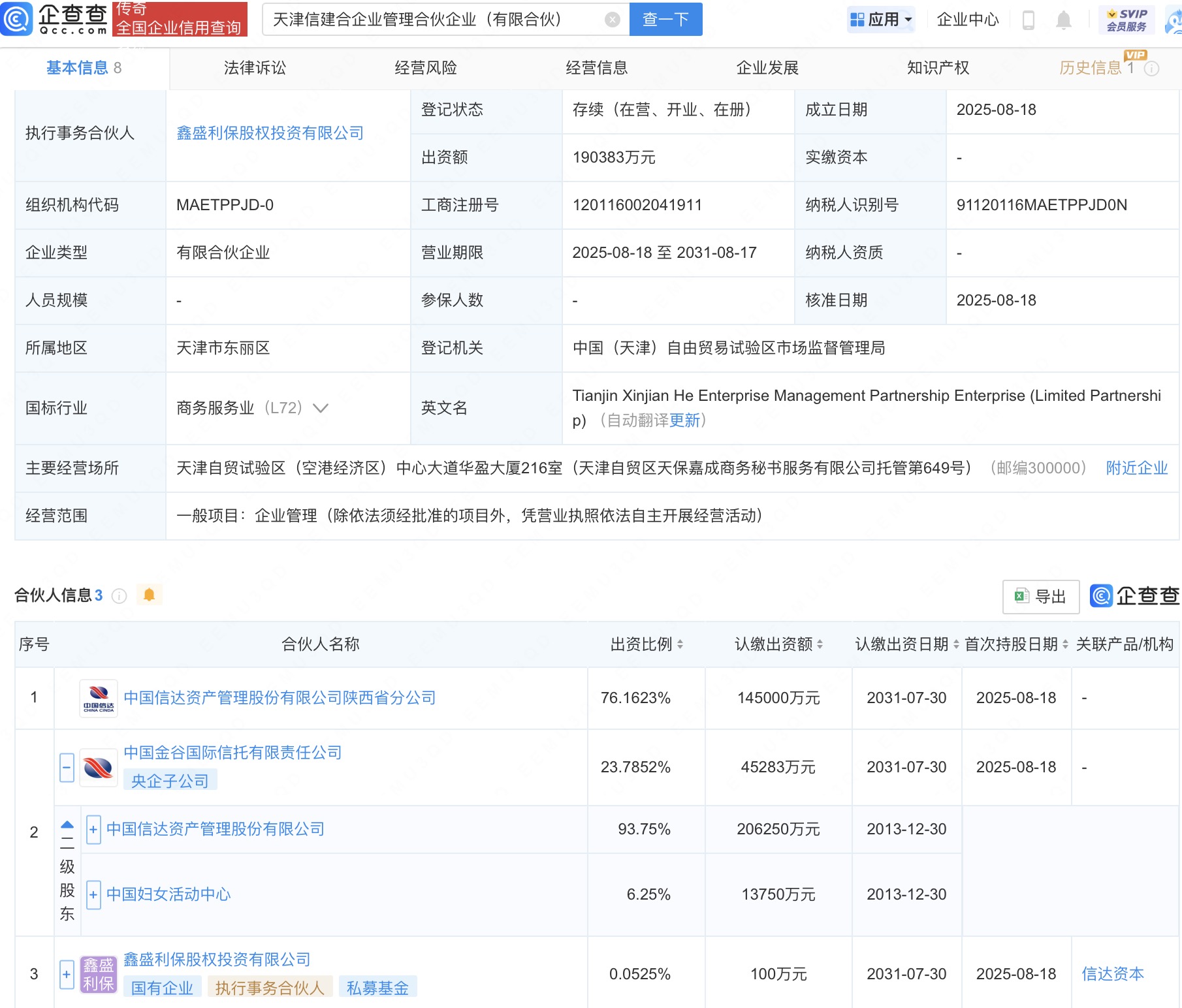Click the info icon beside 合伙人信息
Screen dimensions: 1182x1008
coord(119,595)
